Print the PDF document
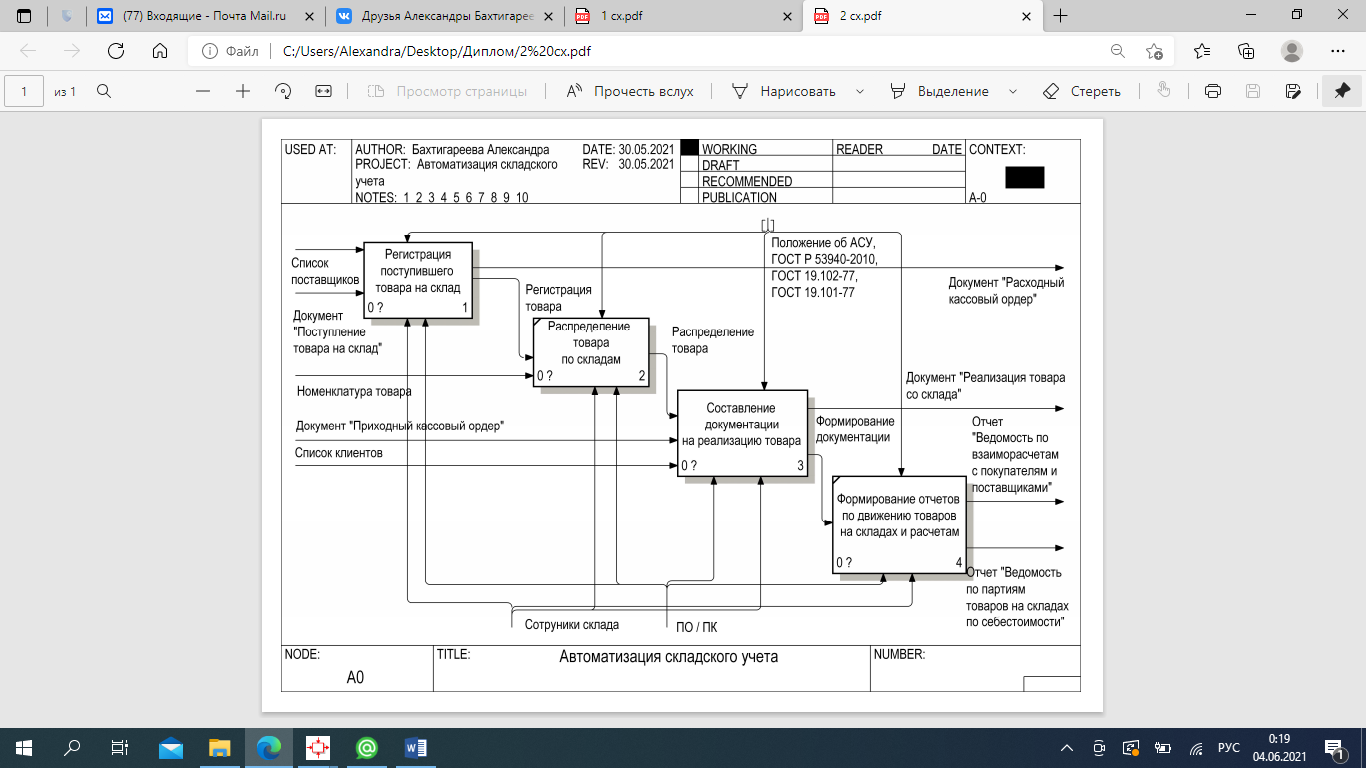The width and height of the screenshot is (1366, 768). [1213, 91]
